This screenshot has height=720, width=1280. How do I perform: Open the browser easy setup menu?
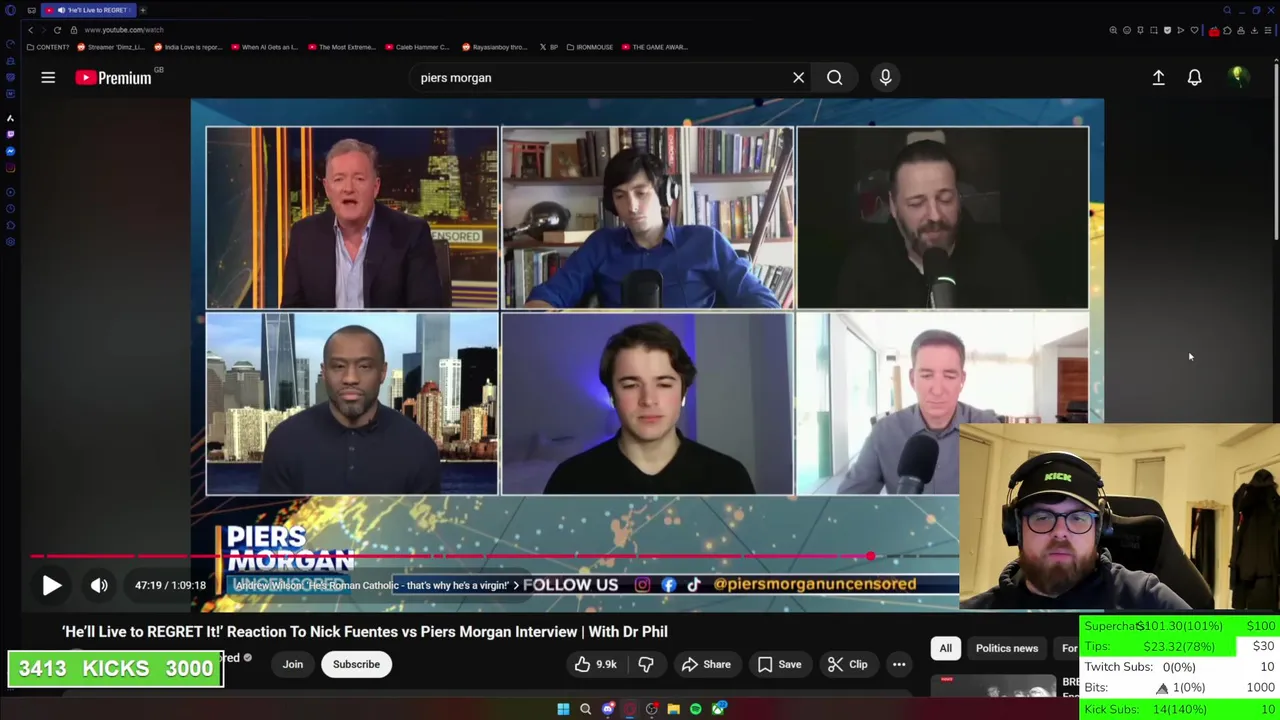point(1268,30)
